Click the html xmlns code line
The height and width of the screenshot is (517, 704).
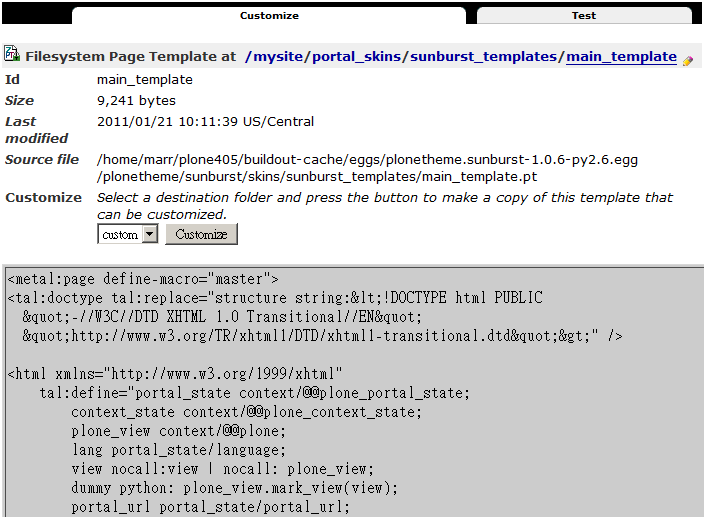(x=175, y=374)
